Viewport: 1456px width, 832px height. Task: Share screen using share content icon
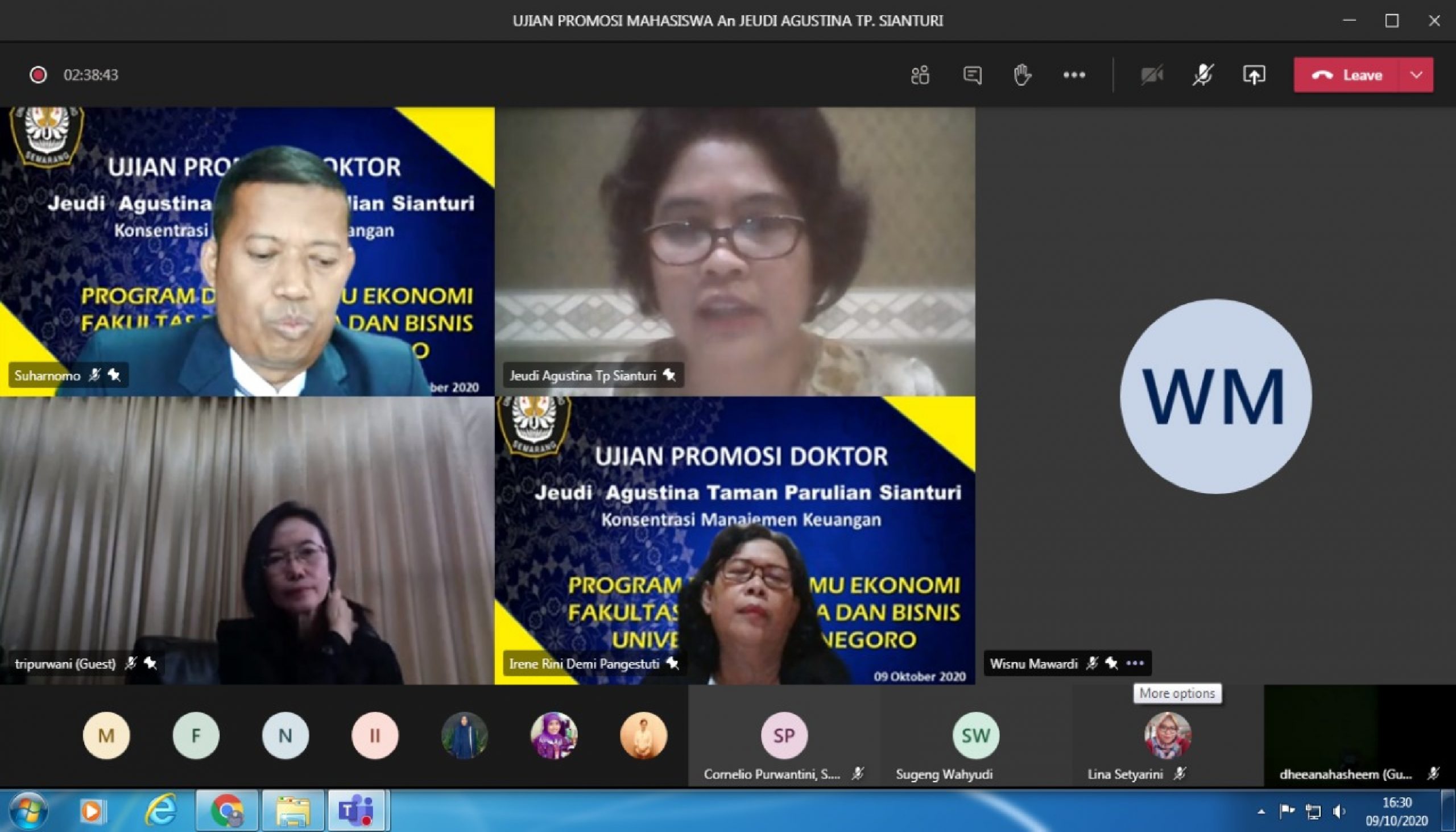pyautogui.click(x=1254, y=75)
